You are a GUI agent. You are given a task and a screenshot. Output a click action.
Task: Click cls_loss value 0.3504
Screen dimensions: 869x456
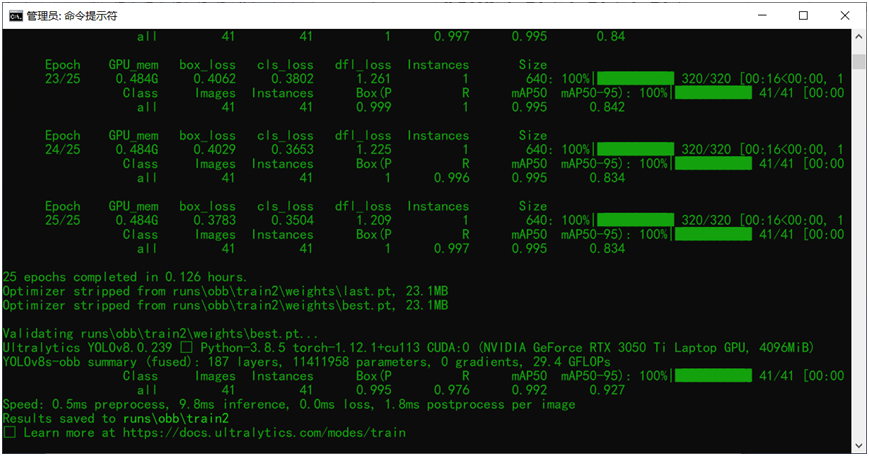[293, 220]
